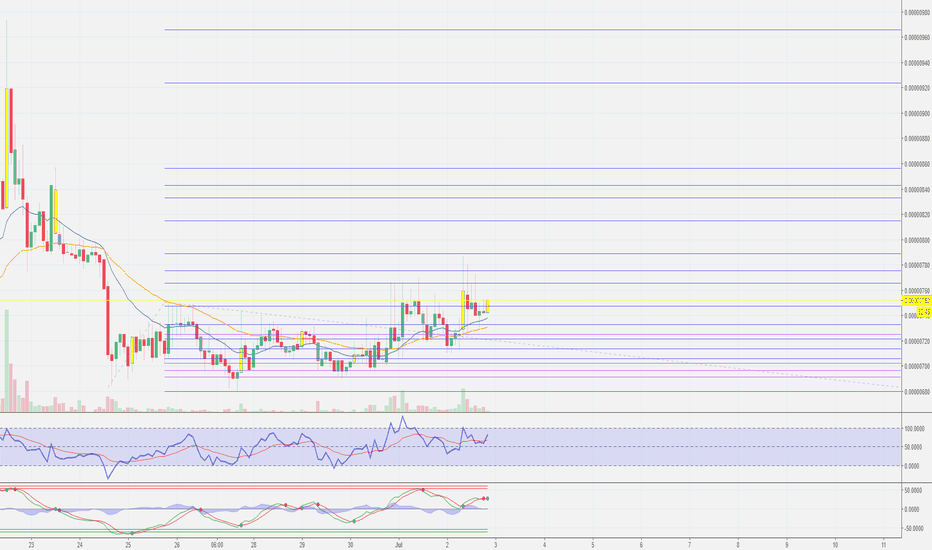932x550 pixels.
Task: Click the 50.0000 label in lowest oscillator pane
Action: 913,491
